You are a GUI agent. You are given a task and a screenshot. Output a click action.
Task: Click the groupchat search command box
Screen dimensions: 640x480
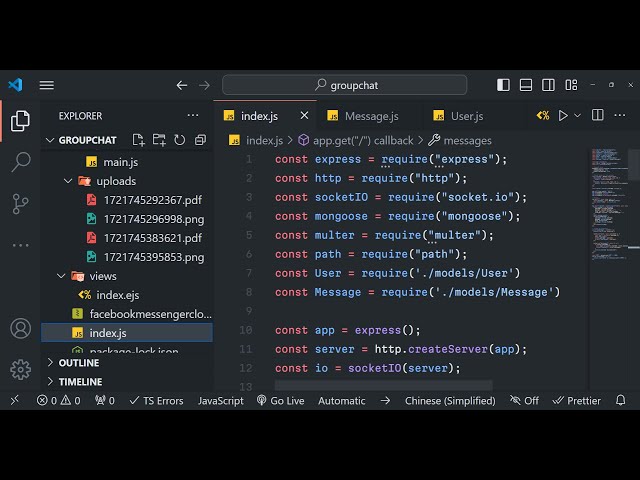345,85
